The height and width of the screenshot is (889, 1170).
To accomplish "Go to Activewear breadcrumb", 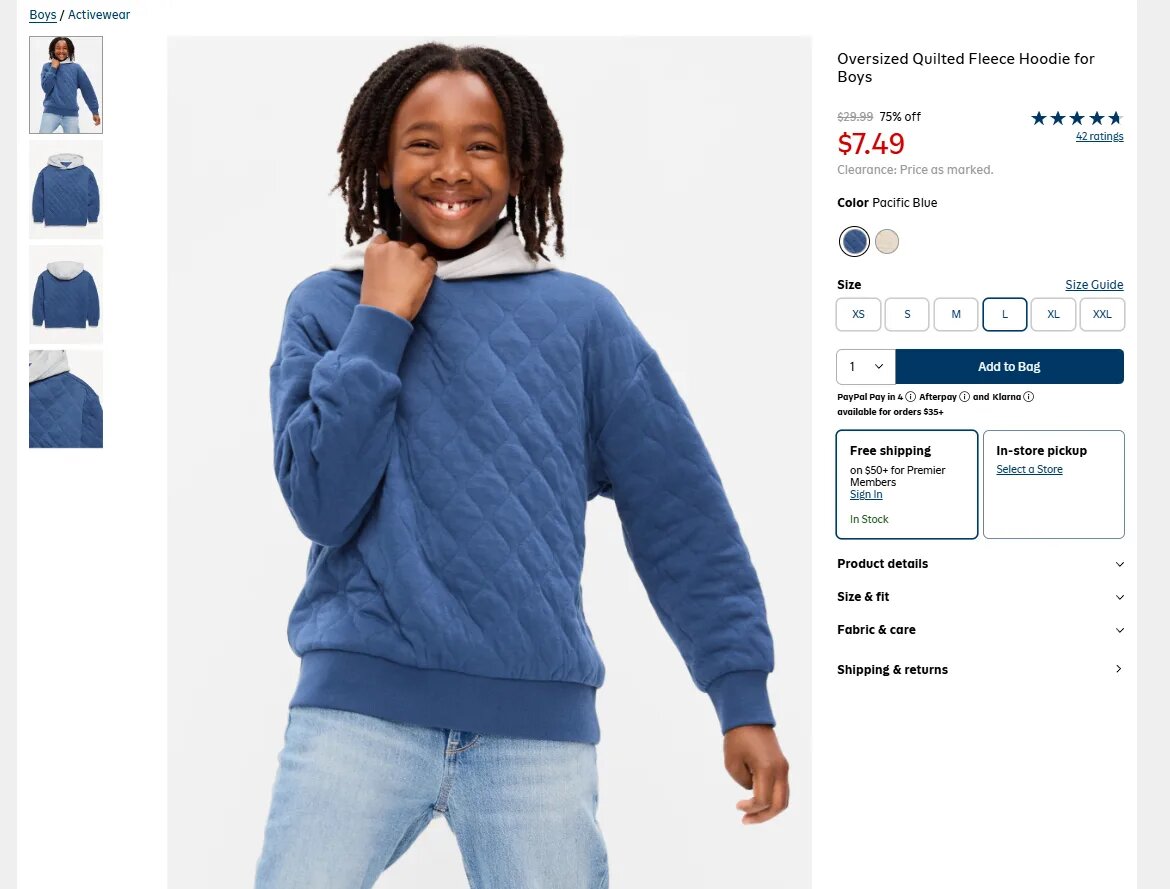I will pyautogui.click(x=98, y=14).
